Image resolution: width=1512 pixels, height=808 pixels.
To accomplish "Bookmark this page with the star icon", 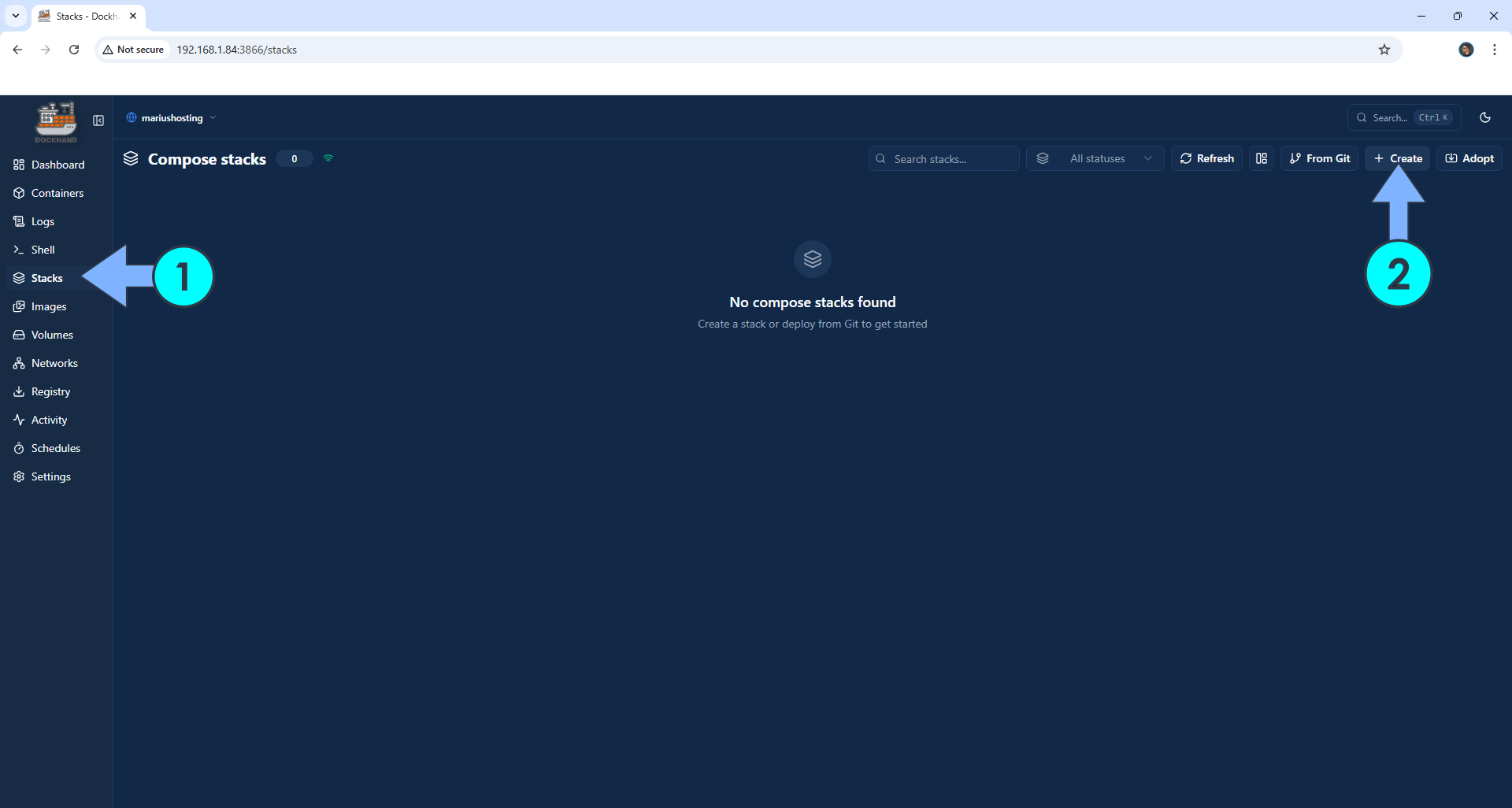I will (1384, 50).
